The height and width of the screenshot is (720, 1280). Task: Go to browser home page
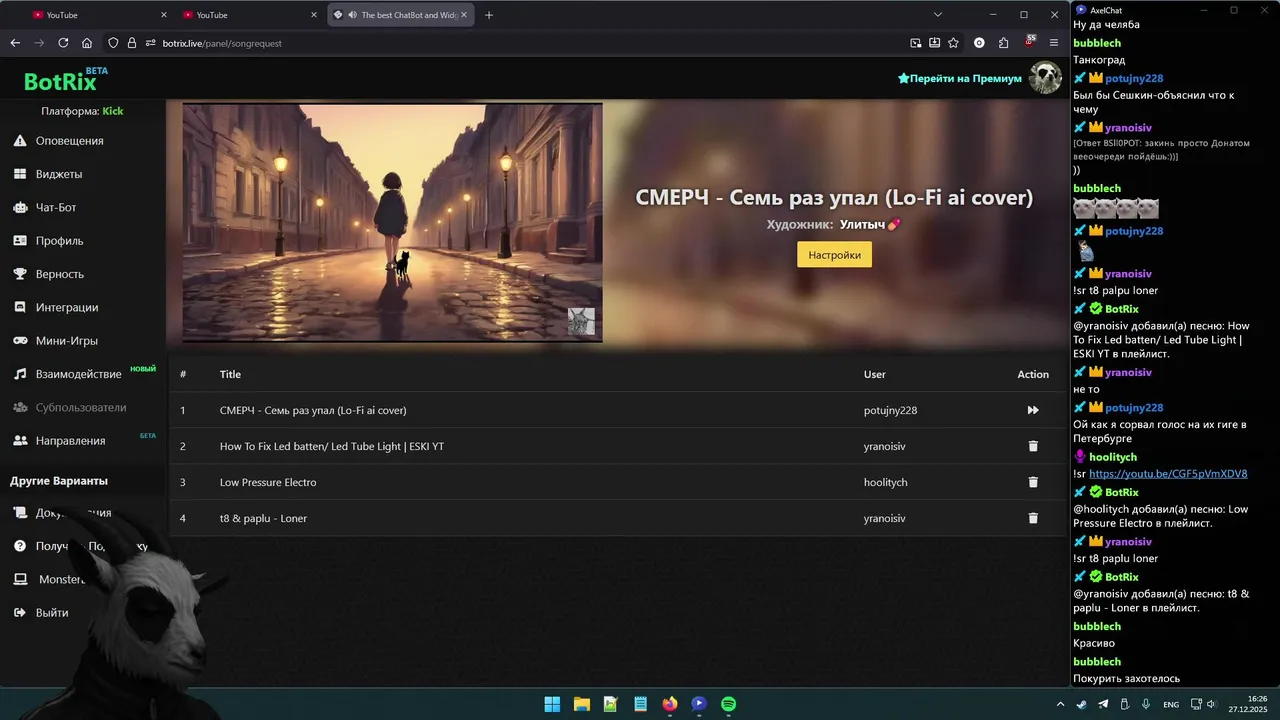(x=87, y=43)
